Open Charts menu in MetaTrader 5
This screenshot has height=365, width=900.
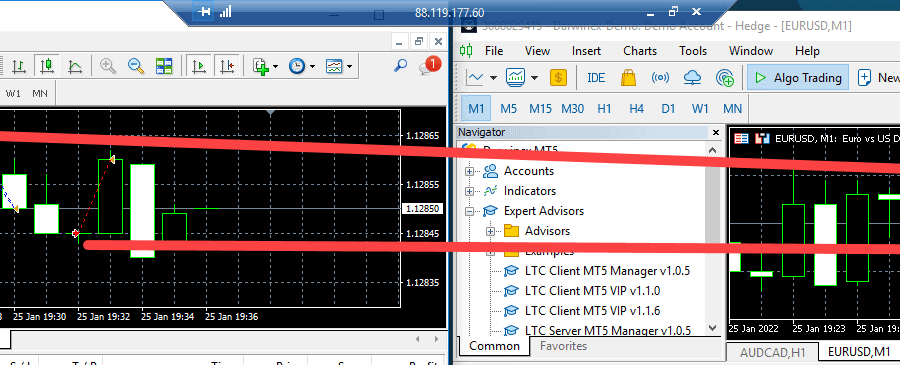(x=640, y=51)
